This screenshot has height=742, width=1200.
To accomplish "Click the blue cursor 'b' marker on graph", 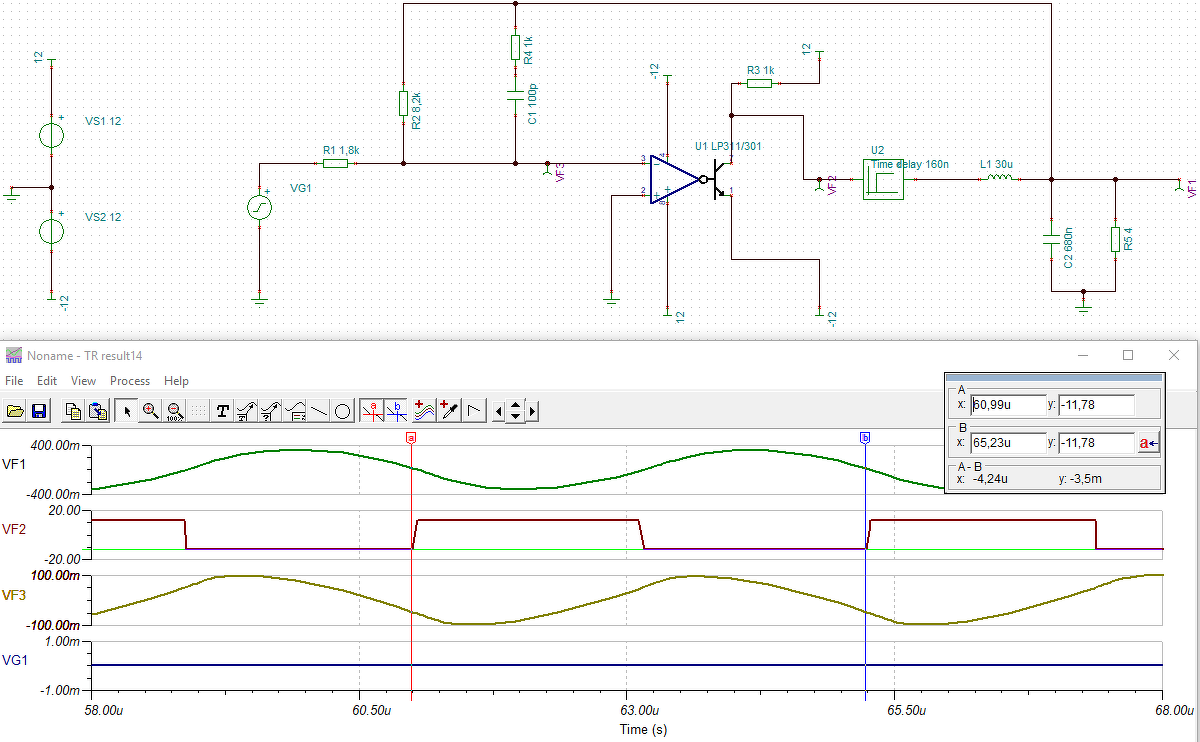I will 865,438.
